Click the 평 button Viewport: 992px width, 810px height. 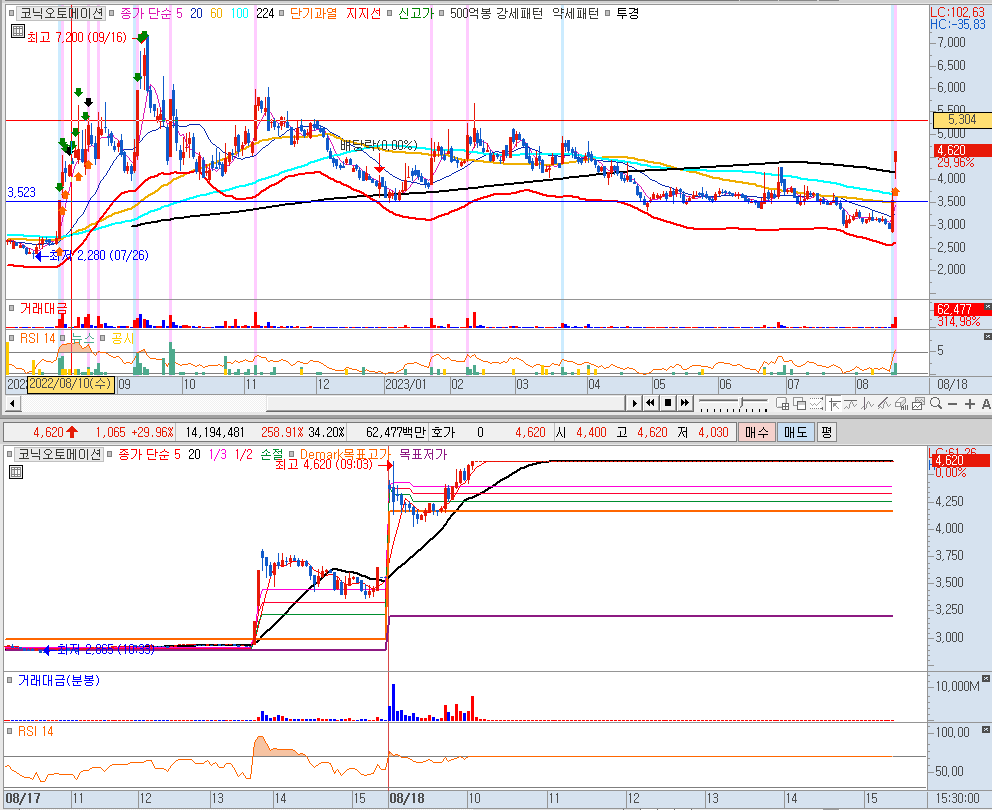pyautogui.click(x=826, y=432)
